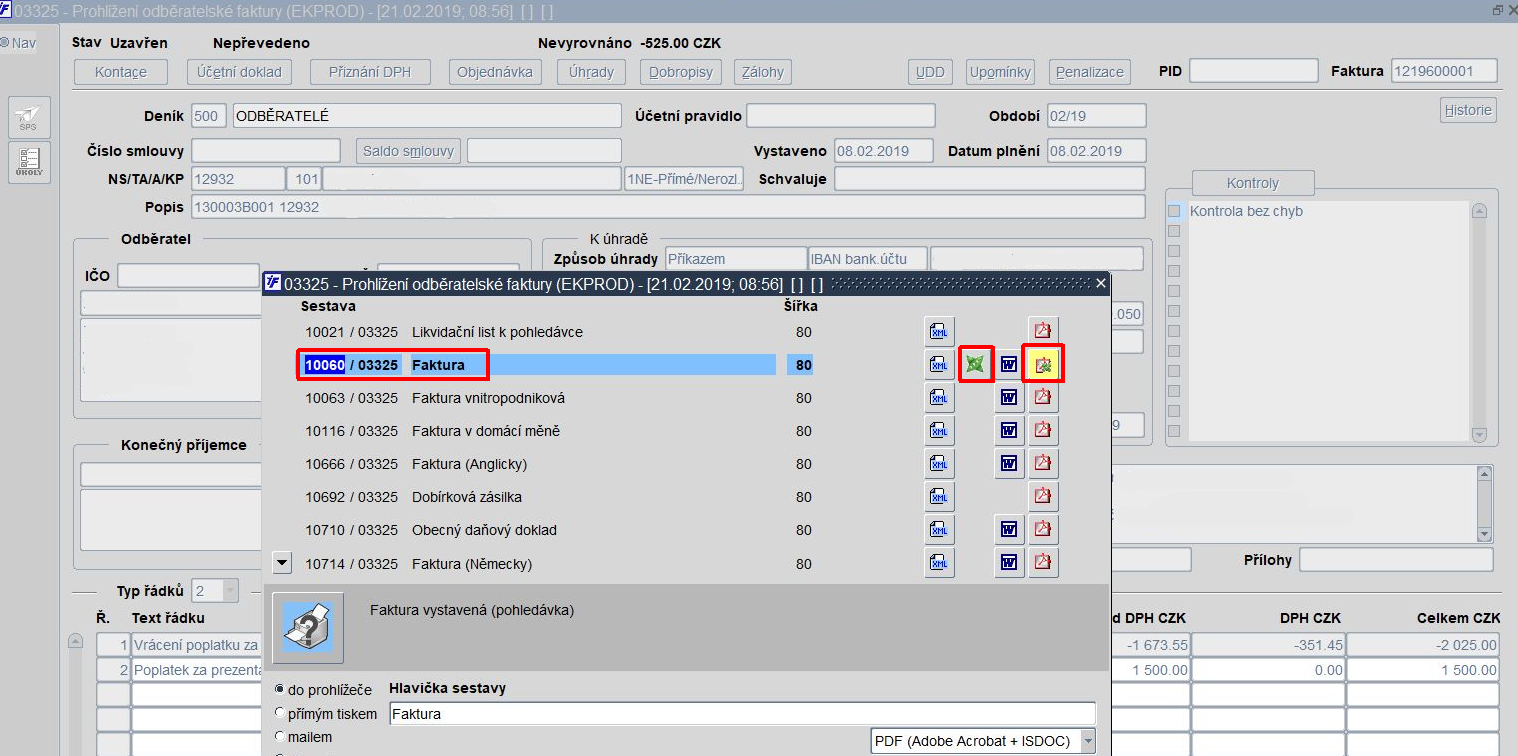Open the Typ řádků dropdown
This screenshot has height=756, width=1518.
pyautogui.click(x=229, y=591)
